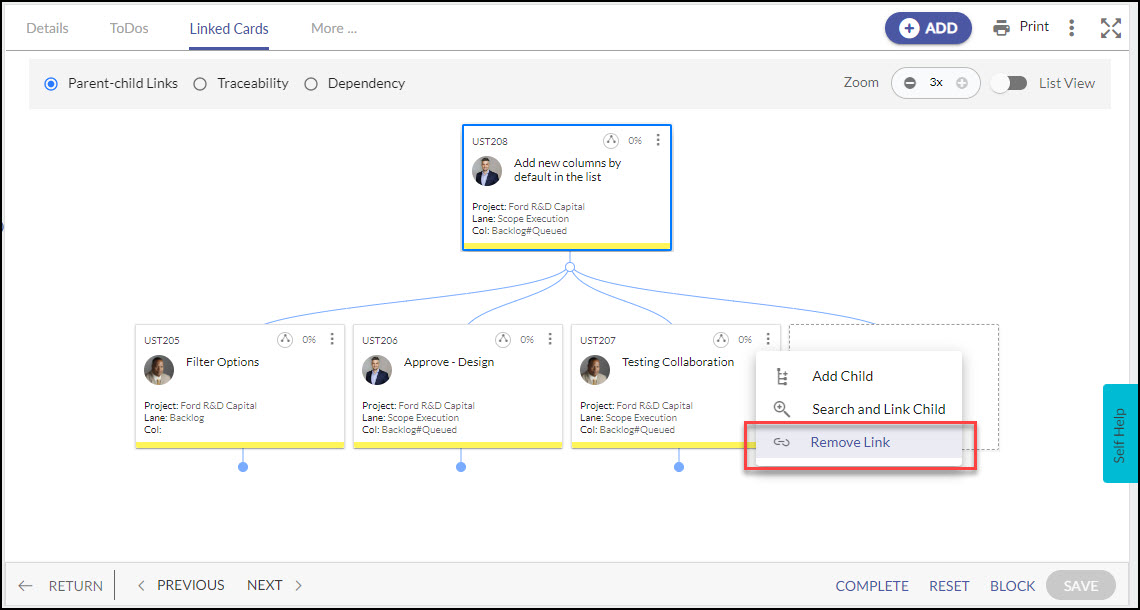Open the More ... tab dropdown
The width and height of the screenshot is (1140, 610).
pyautogui.click(x=333, y=28)
